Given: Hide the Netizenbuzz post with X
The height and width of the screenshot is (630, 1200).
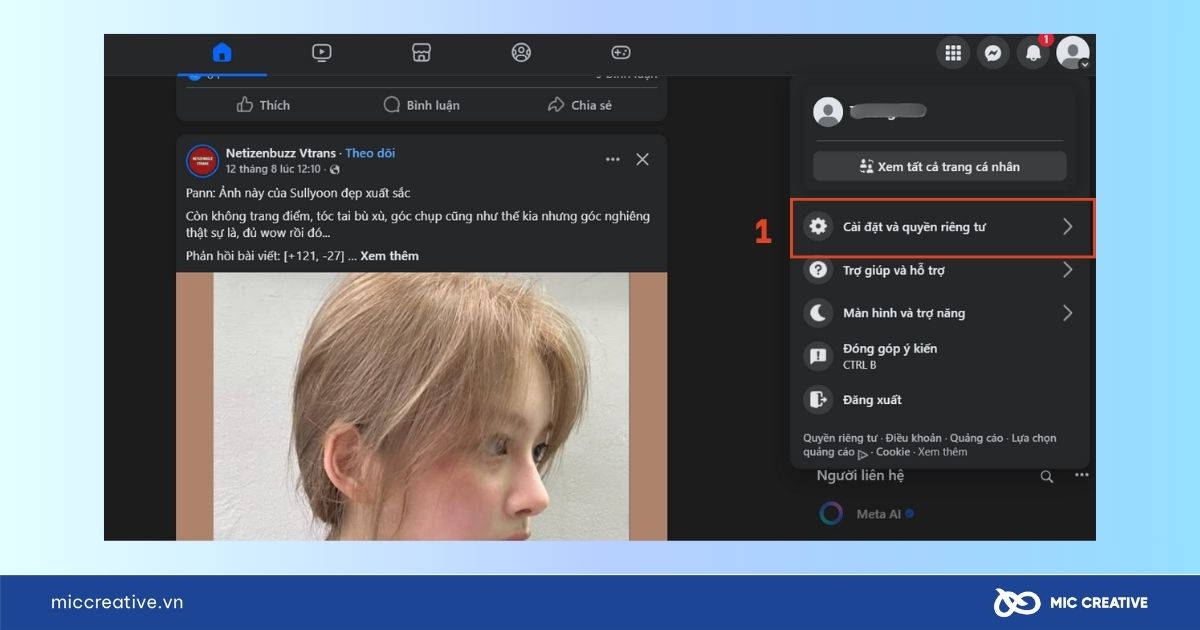Looking at the screenshot, I should [x=643, y=159].
